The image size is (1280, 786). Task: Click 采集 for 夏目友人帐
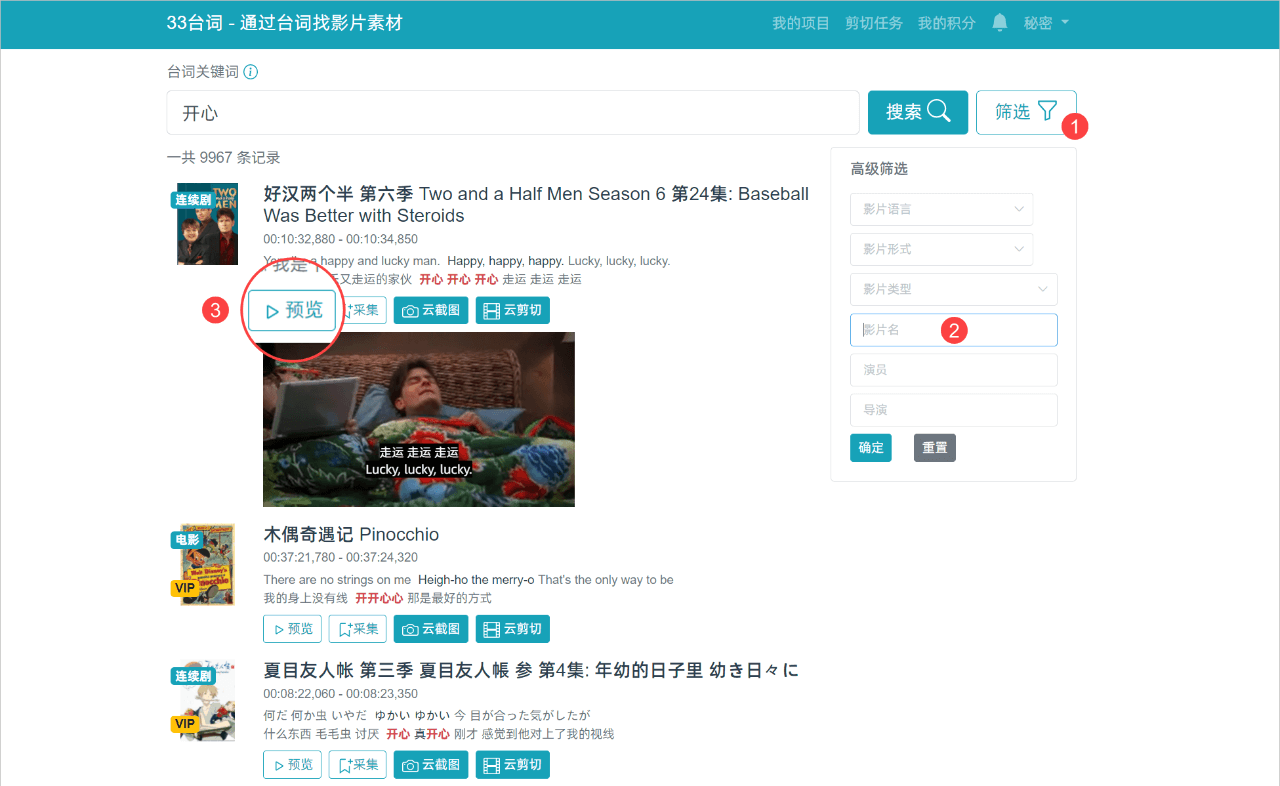pos(358,765)
